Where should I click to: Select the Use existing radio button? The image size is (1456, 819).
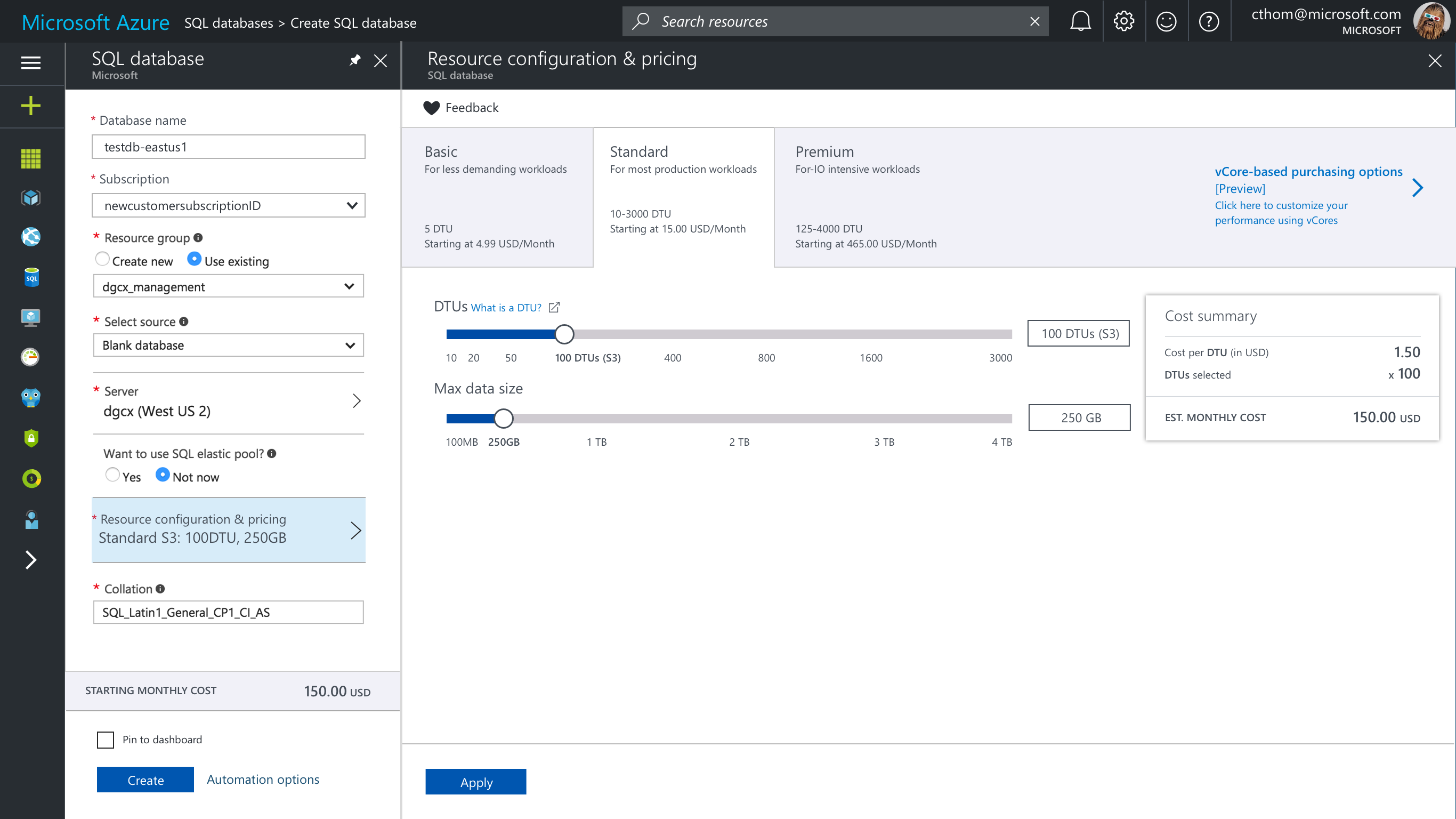(x=194, y=259)
